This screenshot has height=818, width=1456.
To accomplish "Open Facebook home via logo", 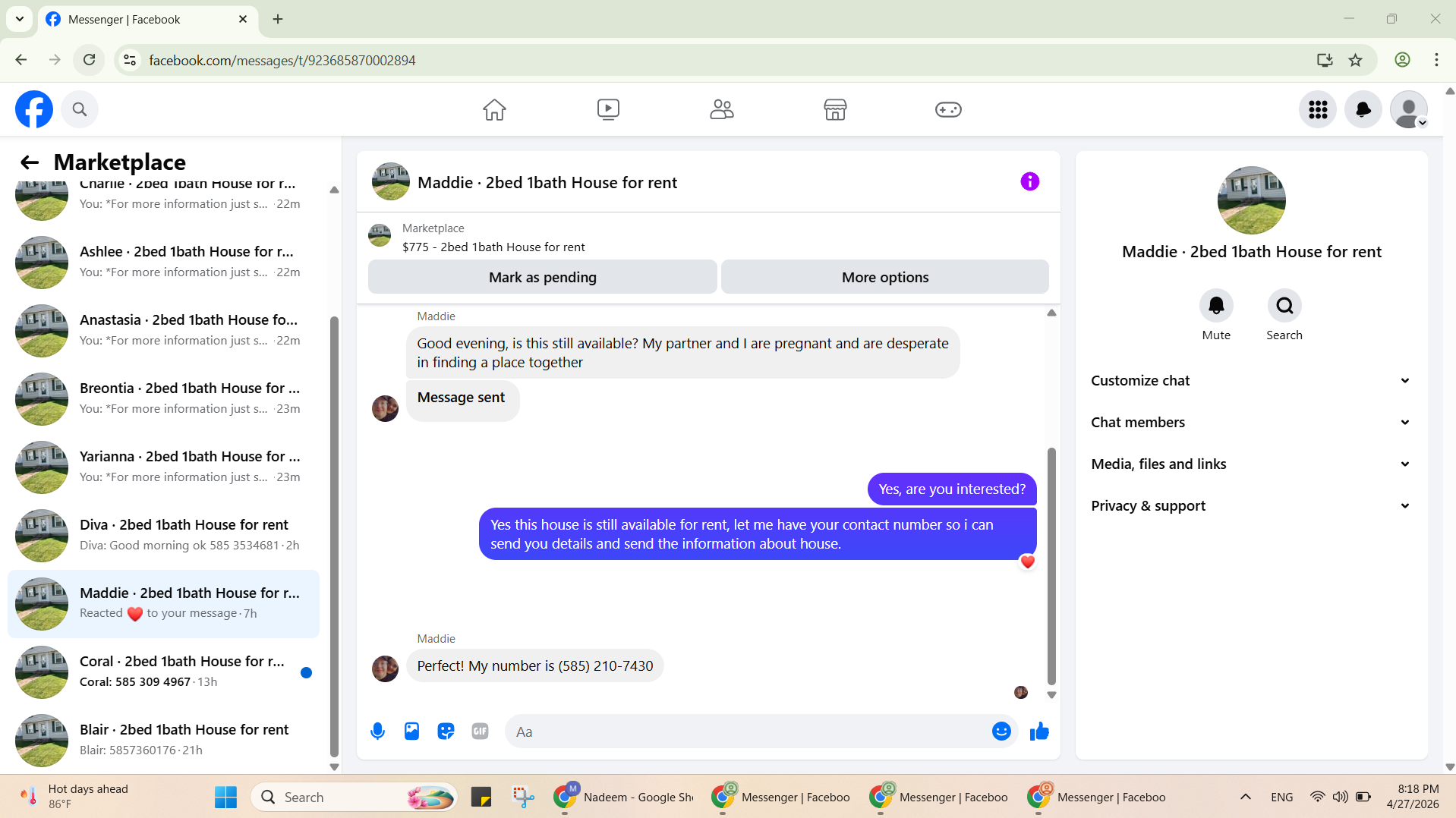I will pos(34,109).
